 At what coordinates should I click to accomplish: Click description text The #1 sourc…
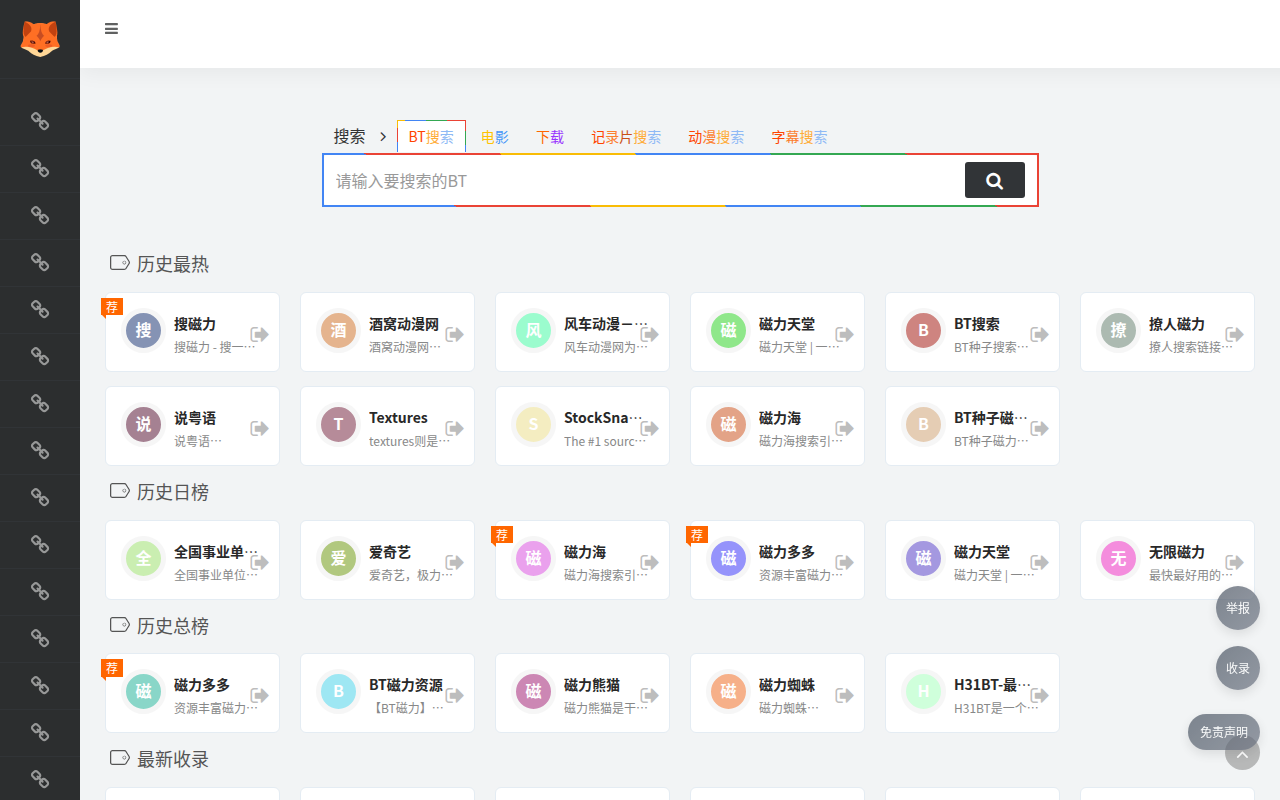pyautogui.click(x=605, y=441)
